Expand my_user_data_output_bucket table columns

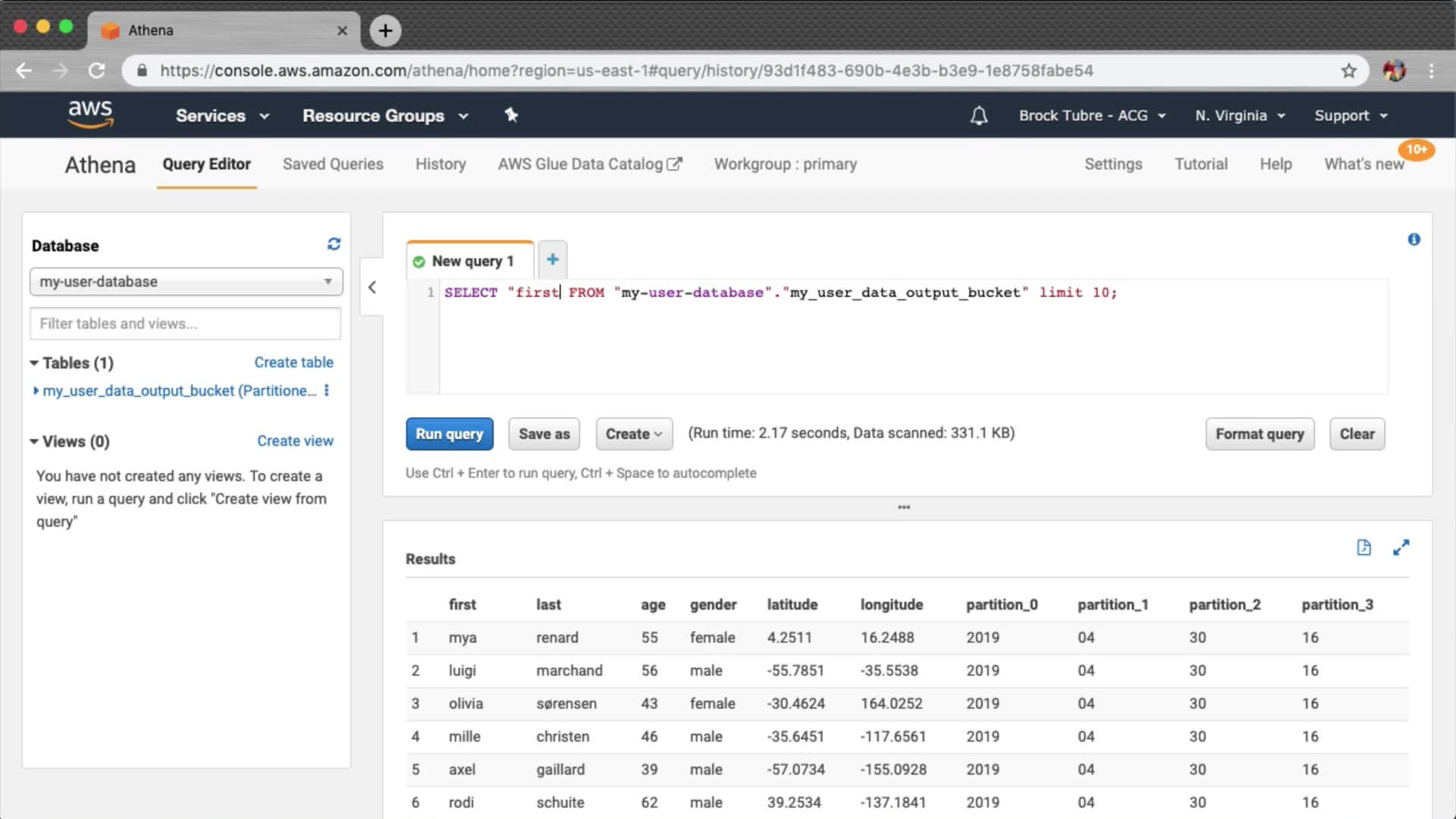(36, 391)
